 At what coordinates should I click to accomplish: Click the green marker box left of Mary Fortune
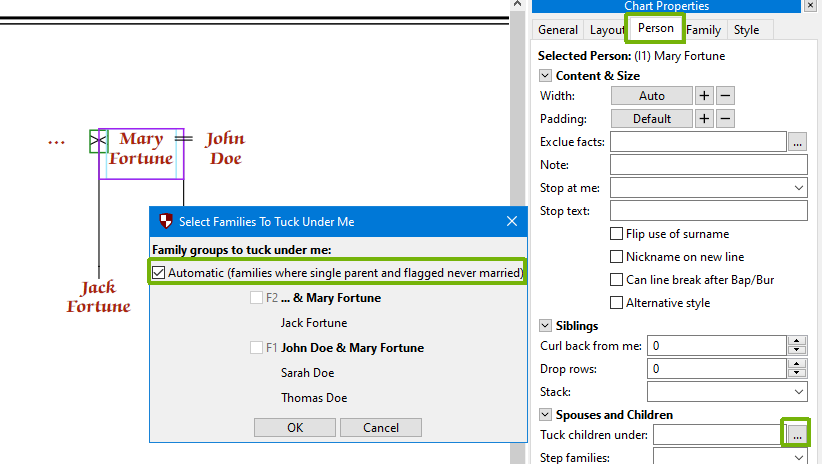[98, 141]
